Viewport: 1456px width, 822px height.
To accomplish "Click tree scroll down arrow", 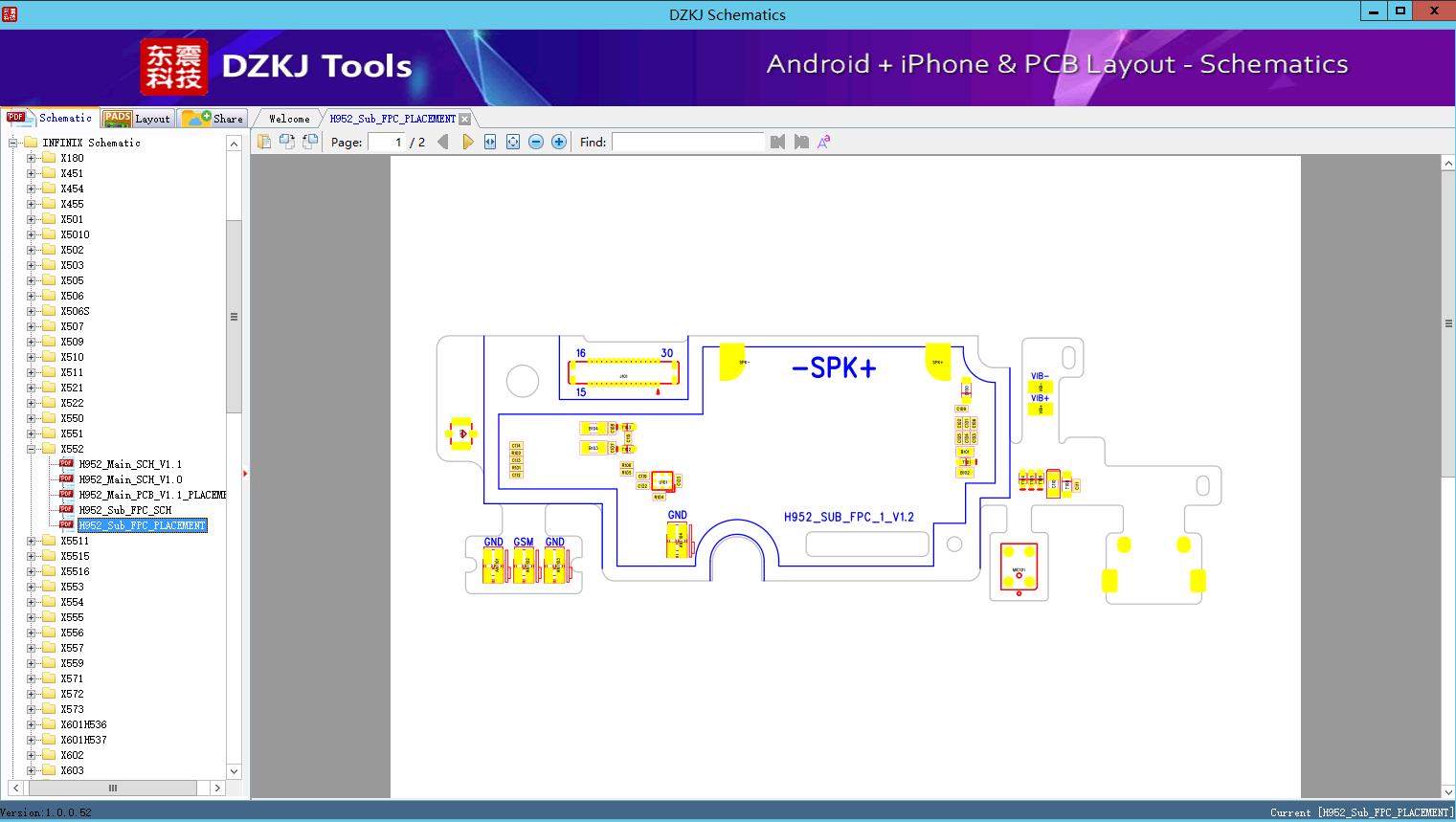I will [234, 770].
